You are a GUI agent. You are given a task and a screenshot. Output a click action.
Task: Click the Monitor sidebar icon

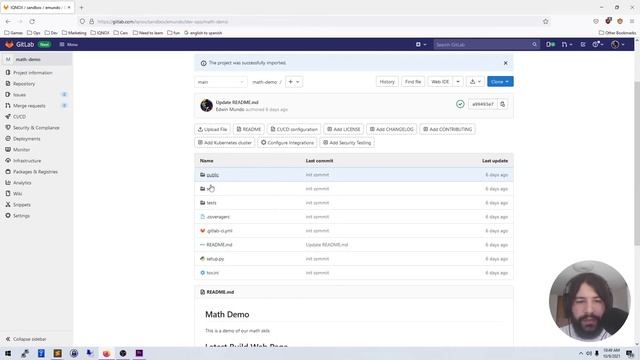point(8,150)
